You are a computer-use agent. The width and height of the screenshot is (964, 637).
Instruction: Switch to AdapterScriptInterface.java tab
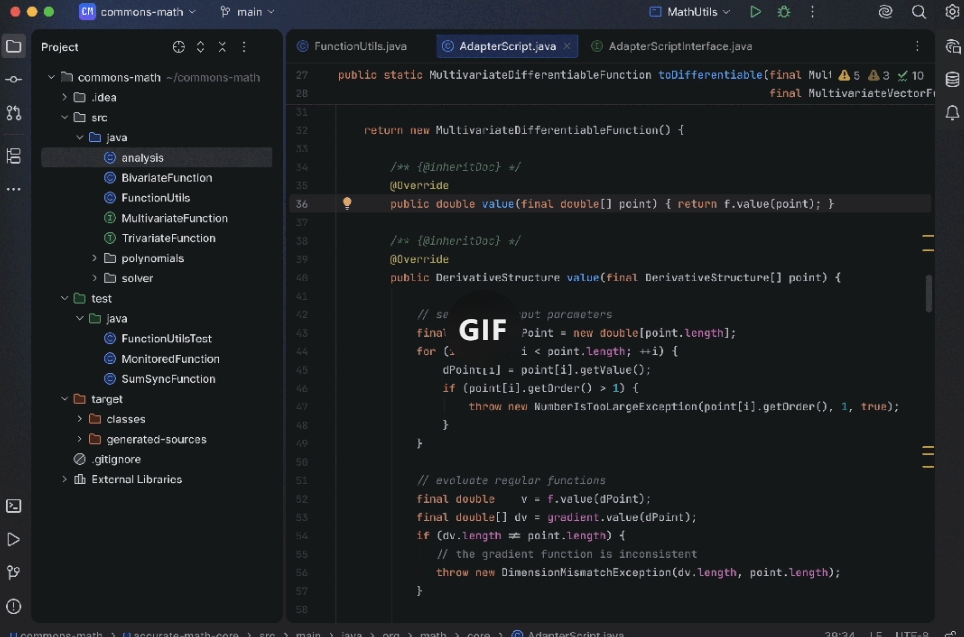[x=679, y=46]
